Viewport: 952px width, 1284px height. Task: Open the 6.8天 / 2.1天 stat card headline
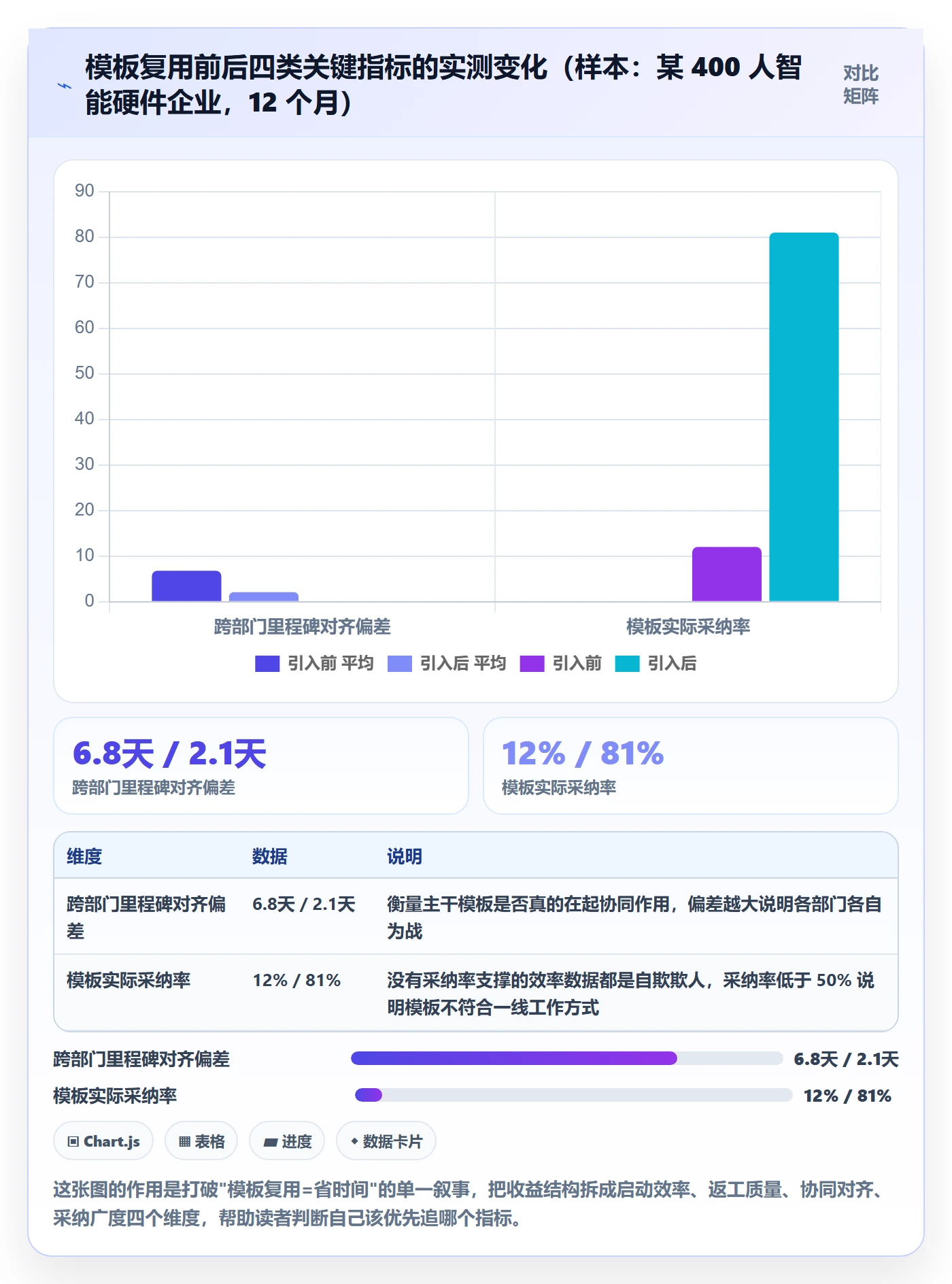click(x=169, y=754)
